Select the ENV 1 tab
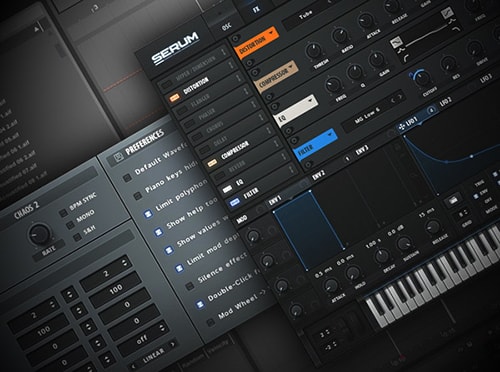The height and width of the screenshot is (372, 500). coord(275,200)
